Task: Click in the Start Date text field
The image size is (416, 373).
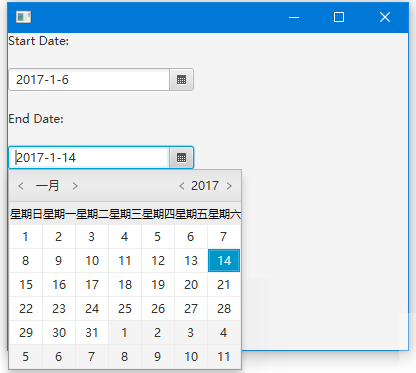Action: click(x=89, y=80)
